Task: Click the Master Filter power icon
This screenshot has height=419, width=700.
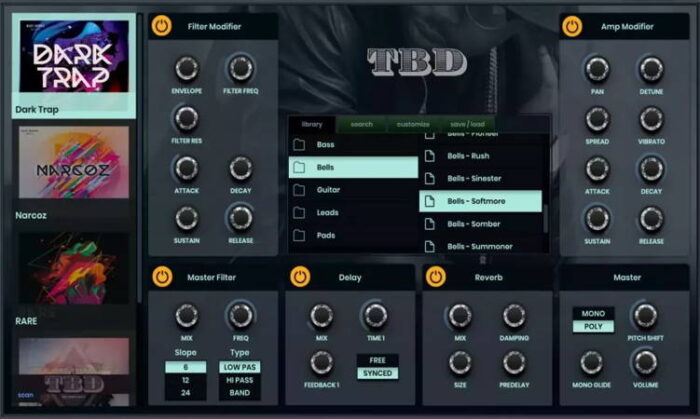Action: [x=162, y=277]
